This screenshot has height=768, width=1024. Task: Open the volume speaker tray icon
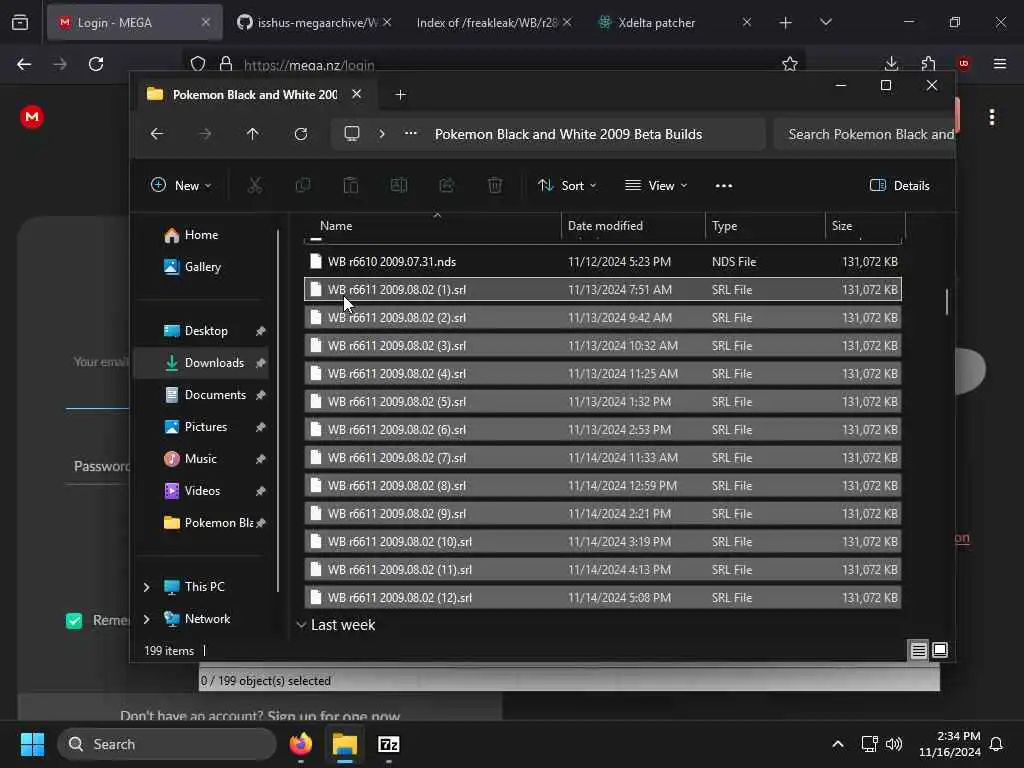(x=894, y=744)
